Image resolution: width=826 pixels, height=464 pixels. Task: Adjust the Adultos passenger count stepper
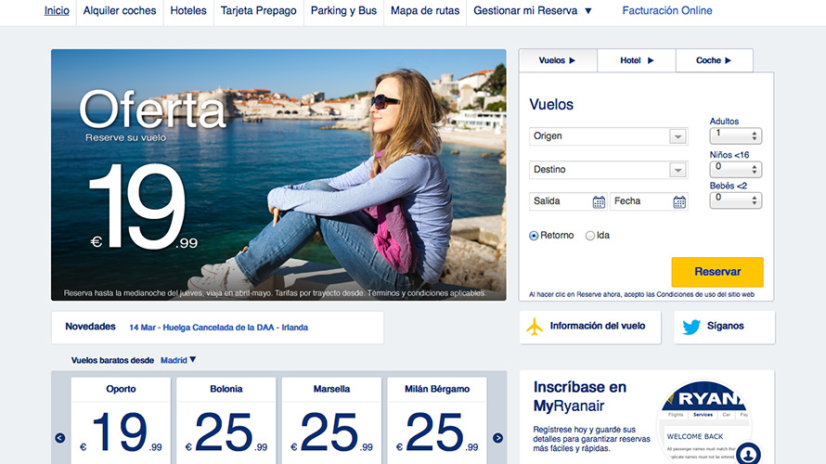(754, 136)
